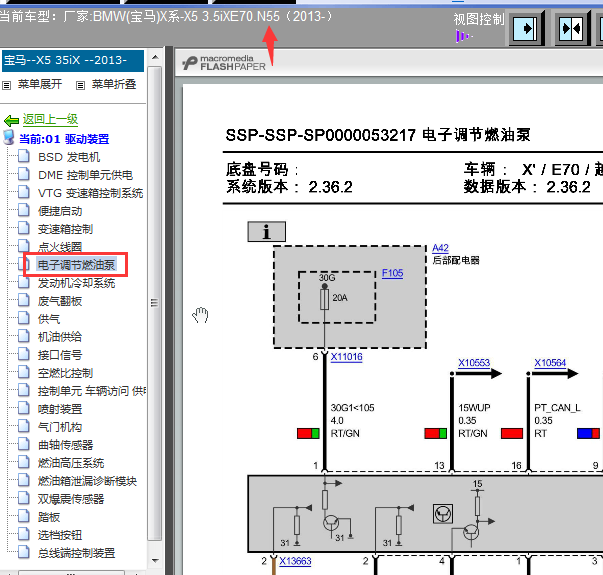Select 接口信号 in the tree
The width and height of the screenshot is (603, 575).
(60, 355)
